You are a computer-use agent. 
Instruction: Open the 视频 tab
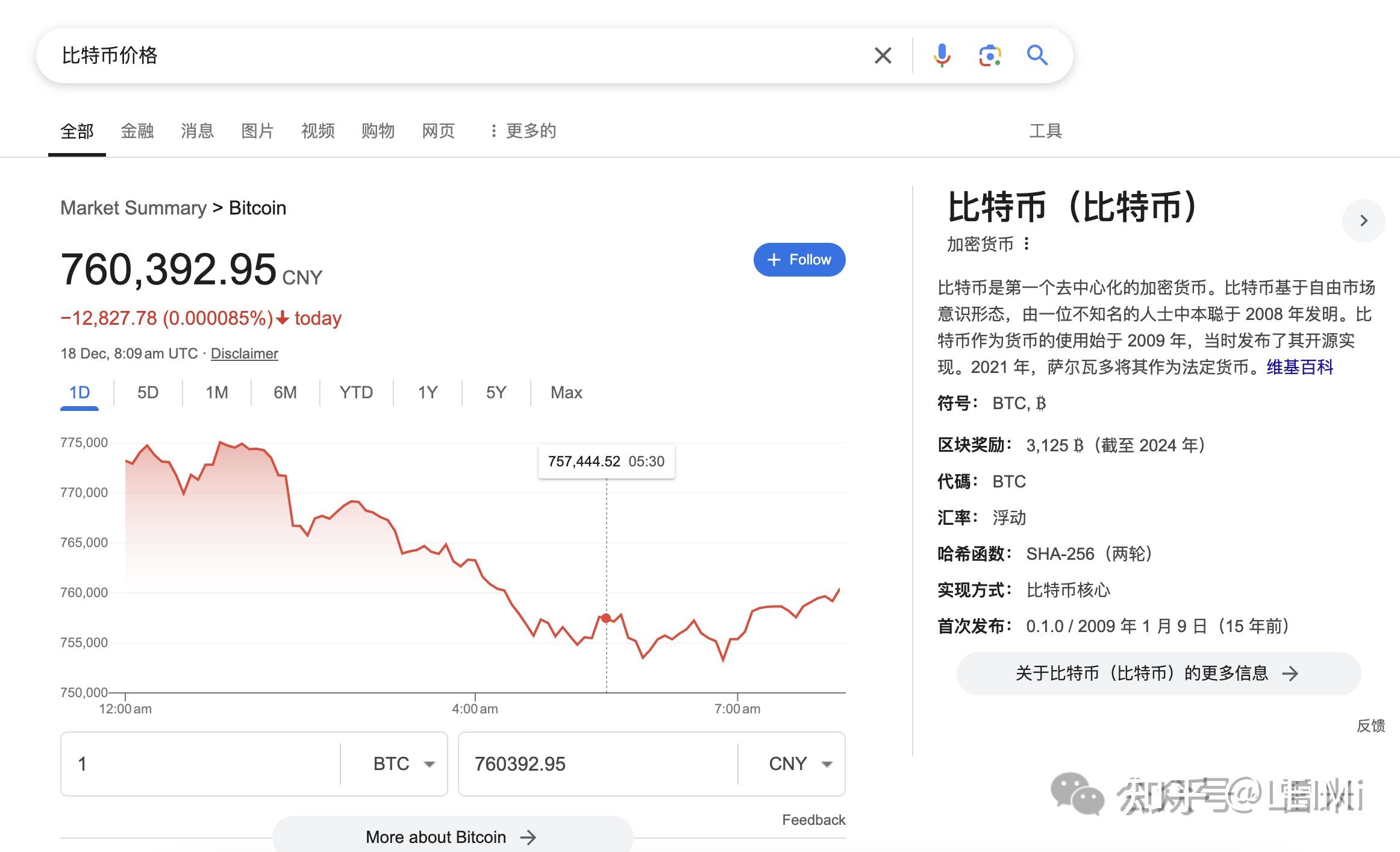click(318, 131)
